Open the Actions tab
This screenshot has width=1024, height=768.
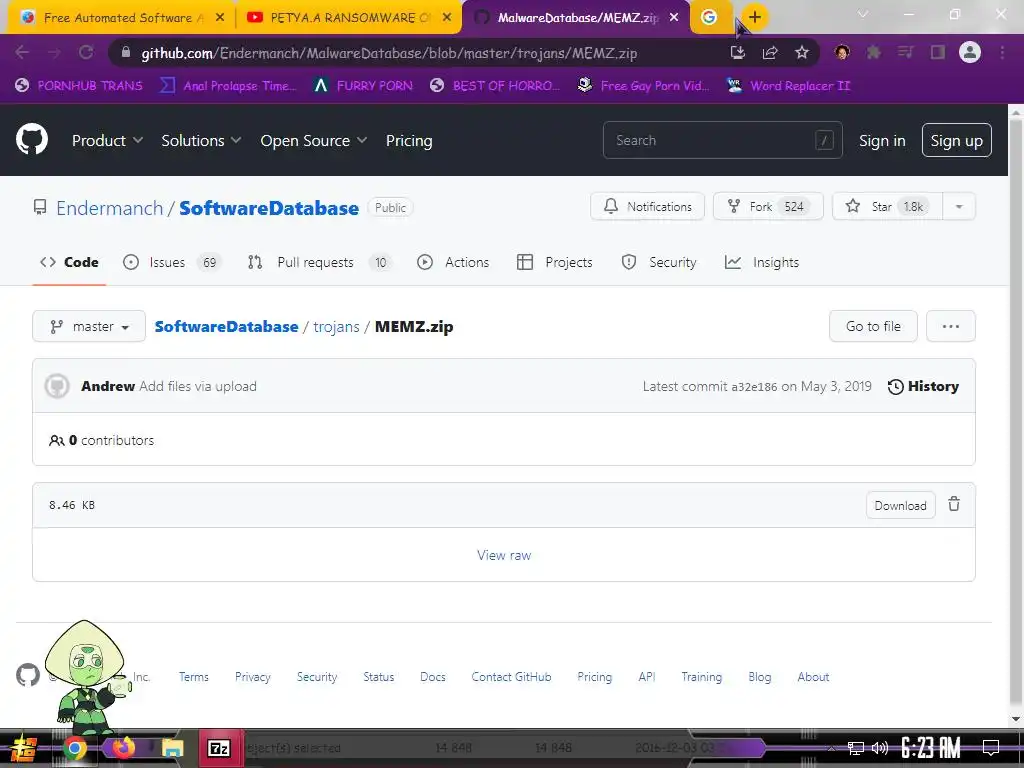coord(453,262)
